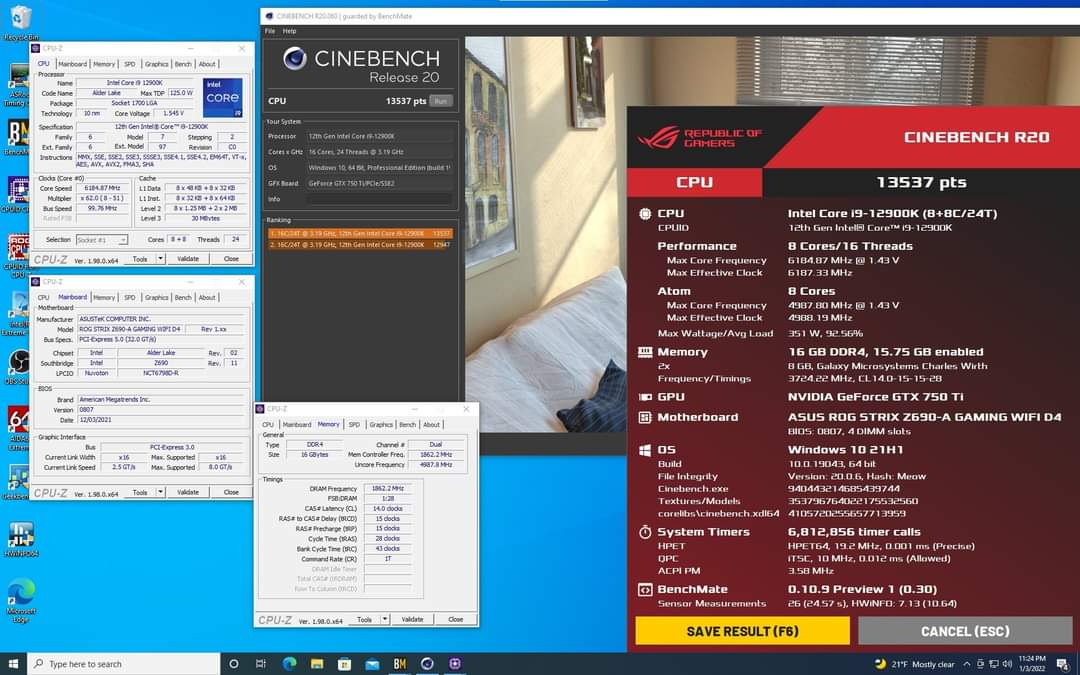
Task: Click Type here to search box
Action: coord(124,664)
